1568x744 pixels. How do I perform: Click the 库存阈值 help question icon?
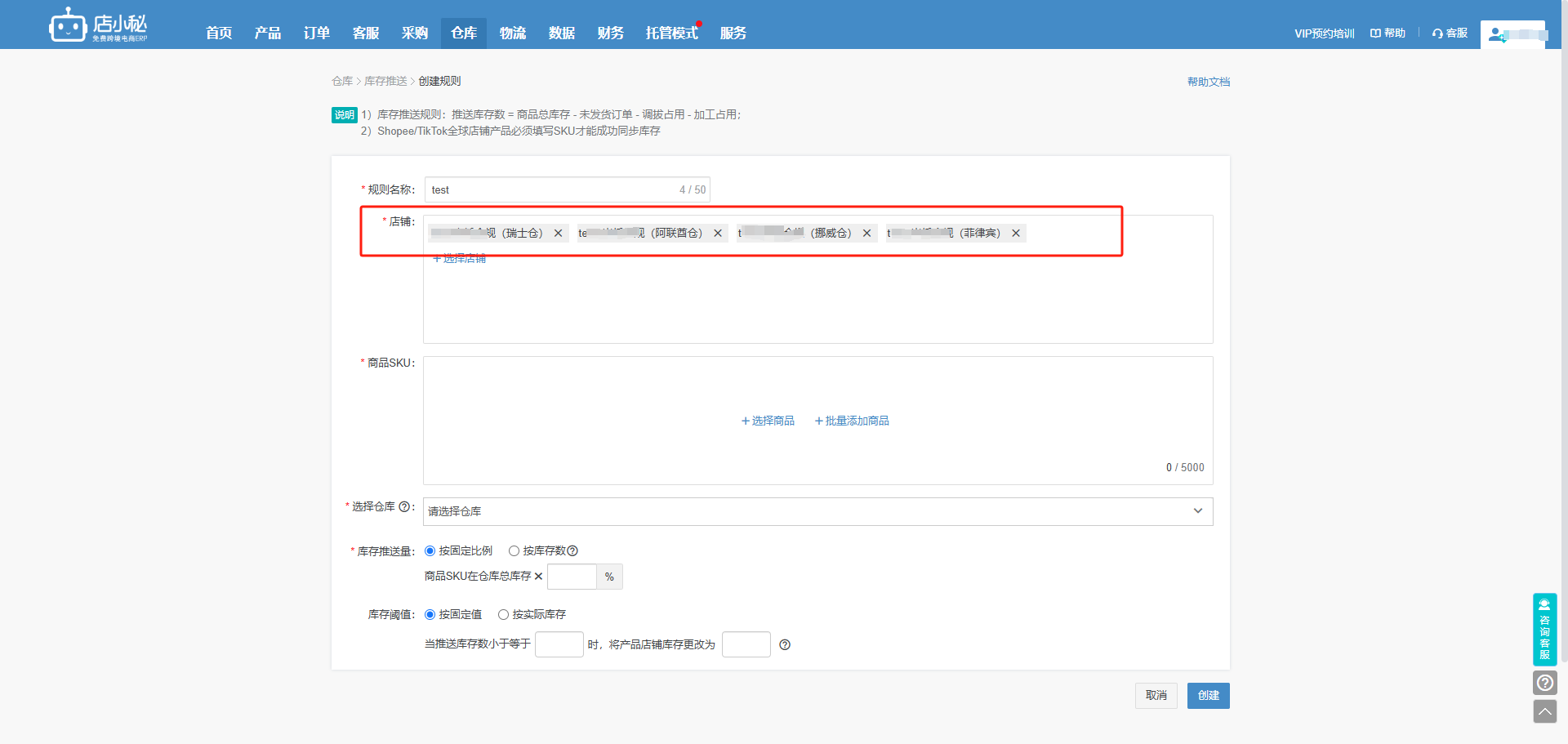point(785,645)
